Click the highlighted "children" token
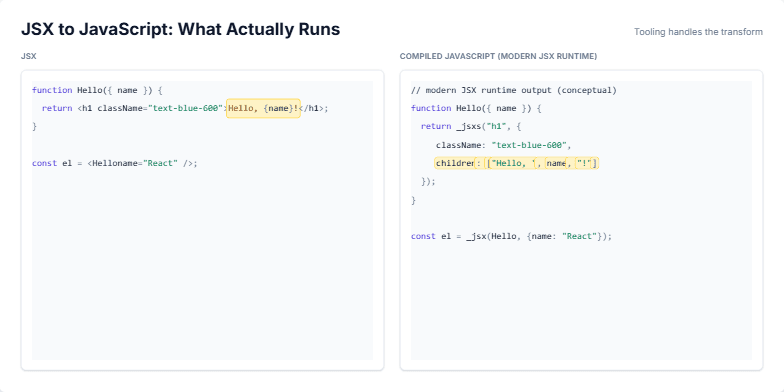This screenshot has width=784, height=392. coord(454,163)
